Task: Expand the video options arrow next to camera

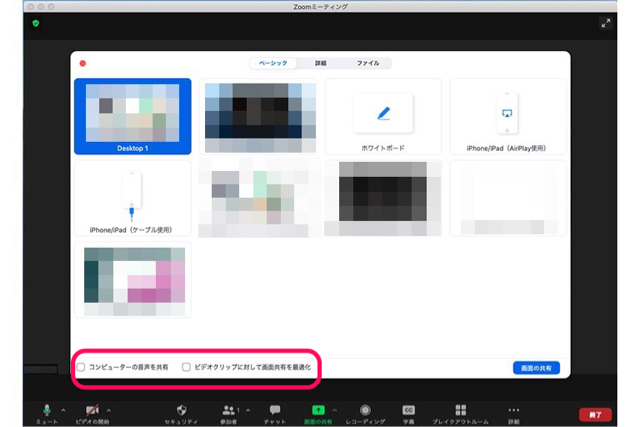Action: click(109, 410)
